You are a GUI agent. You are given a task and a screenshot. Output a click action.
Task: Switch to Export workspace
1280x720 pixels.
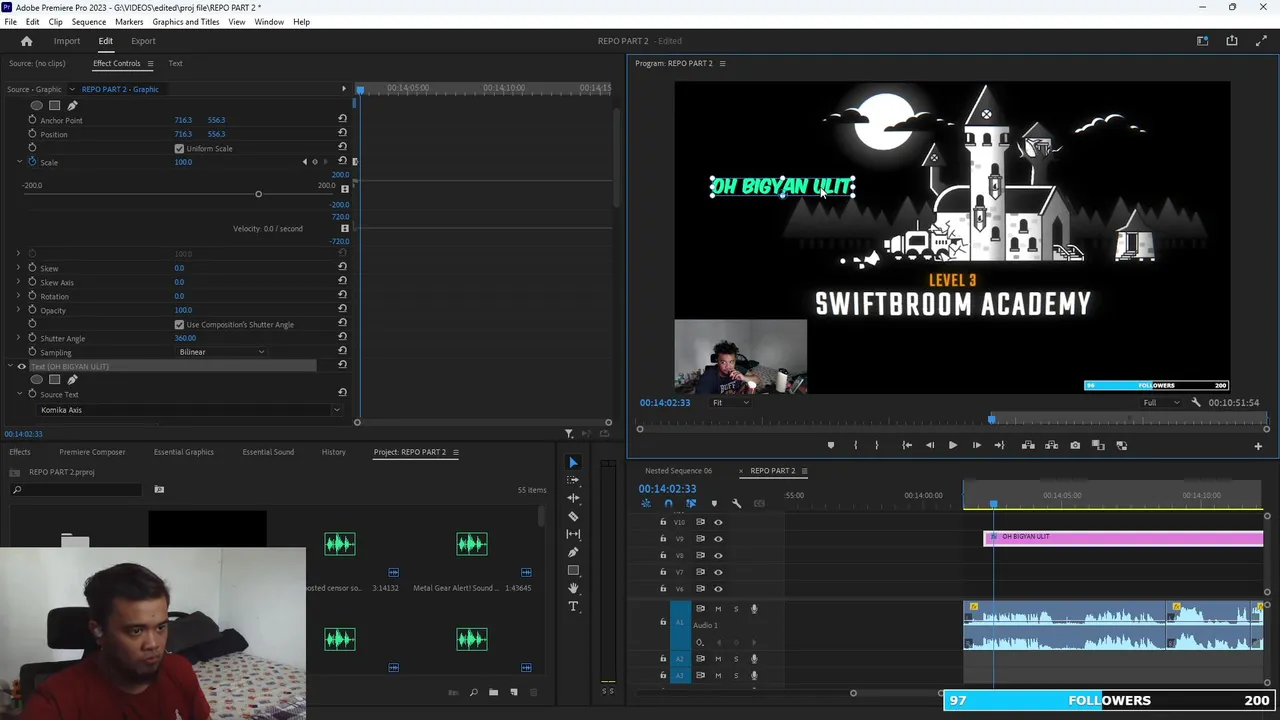[143, 41]
